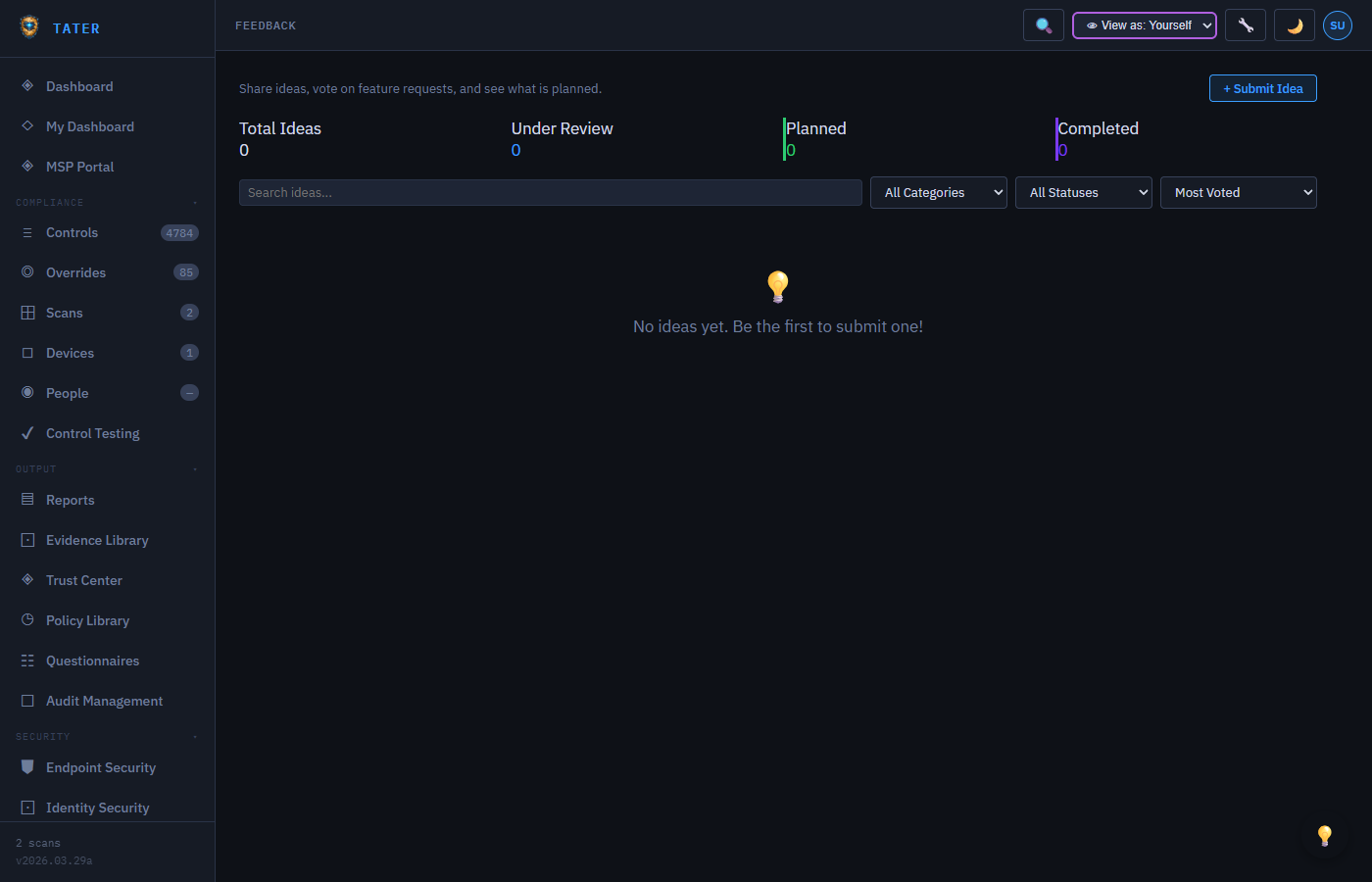
Task: Open Control Testing page
Action: [x=108, y=433]
